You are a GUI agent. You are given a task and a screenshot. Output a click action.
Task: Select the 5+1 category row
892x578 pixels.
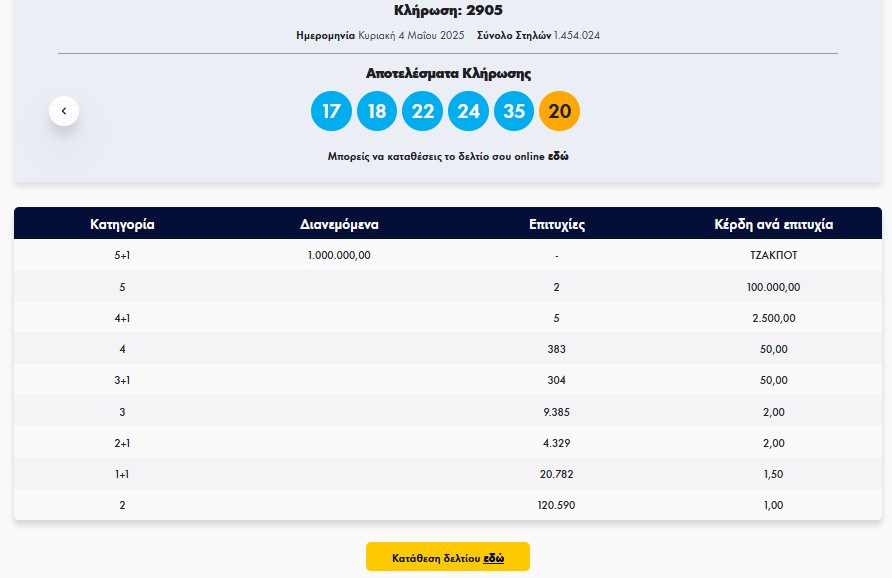coord(448,255)
